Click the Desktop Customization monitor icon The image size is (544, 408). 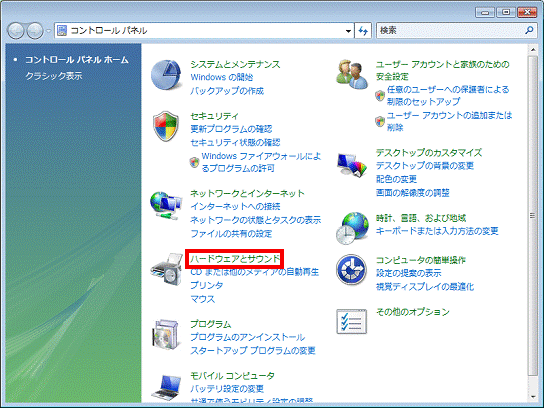coord(352,165)
